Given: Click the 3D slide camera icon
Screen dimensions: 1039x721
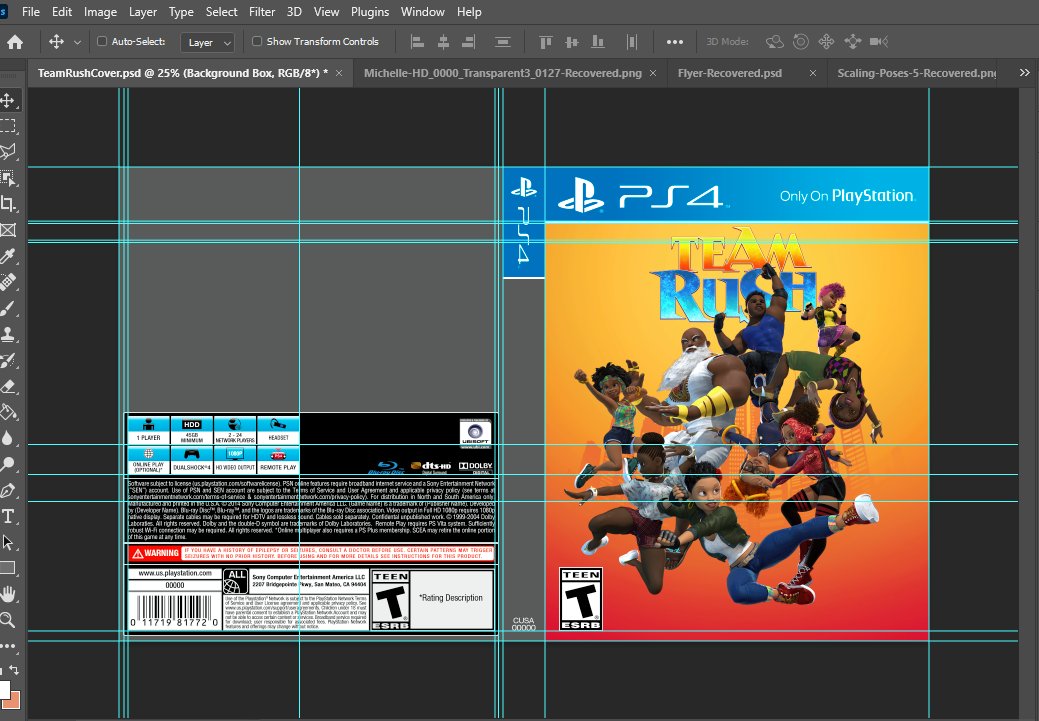Looking at the screenshot, I should click(853, 42).
